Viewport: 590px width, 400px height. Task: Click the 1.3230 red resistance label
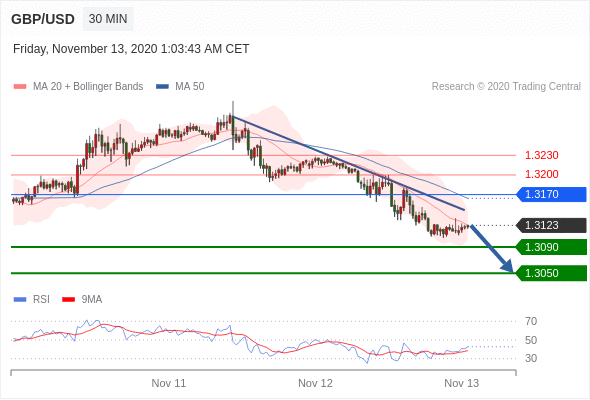[x=542, y=155]
